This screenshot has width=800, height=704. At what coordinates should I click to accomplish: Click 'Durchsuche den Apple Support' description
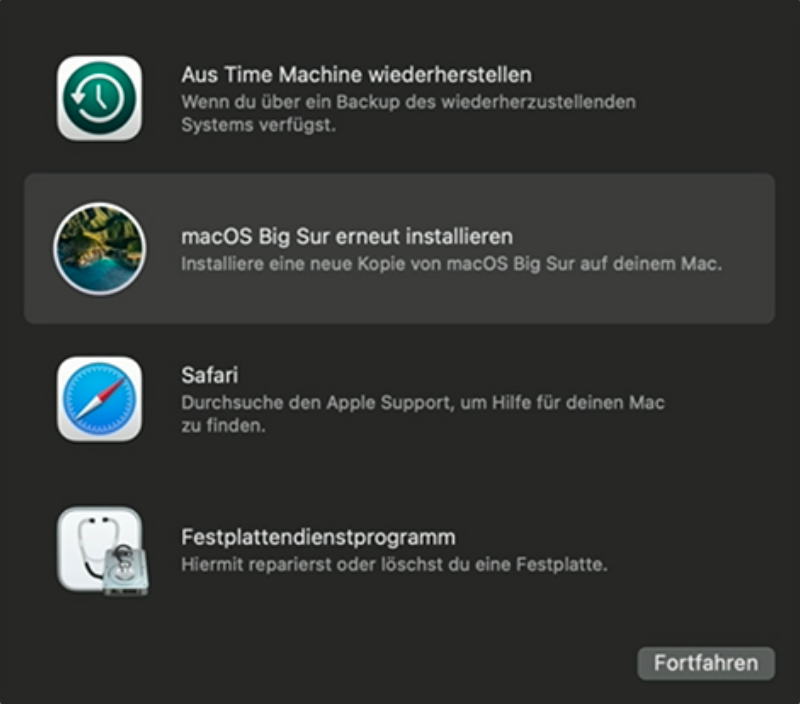423,403
